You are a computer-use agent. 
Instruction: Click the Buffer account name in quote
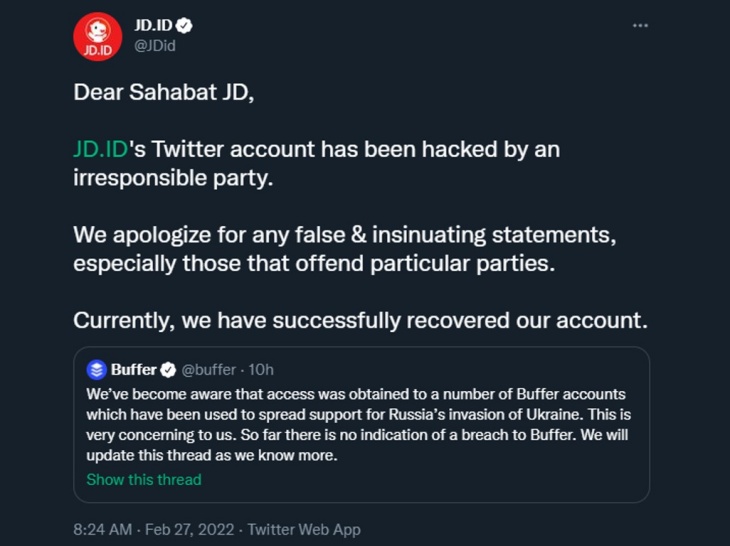click(x=133, y=369)
